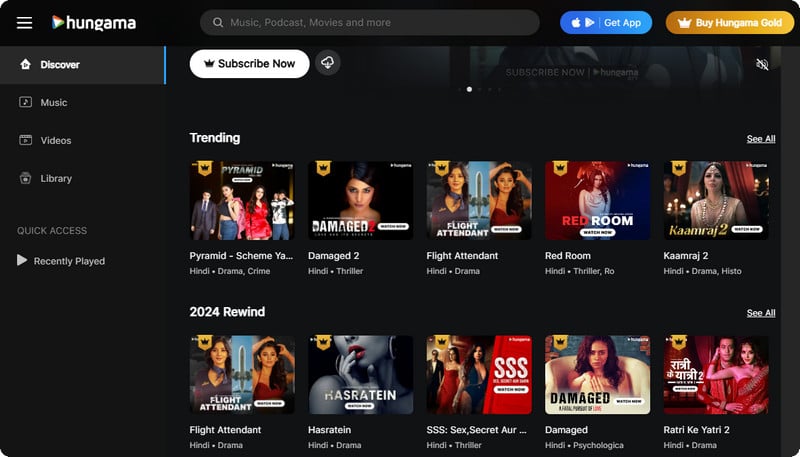Click the crown icon in Buy Hungama Gold

(x=684, y=23)
